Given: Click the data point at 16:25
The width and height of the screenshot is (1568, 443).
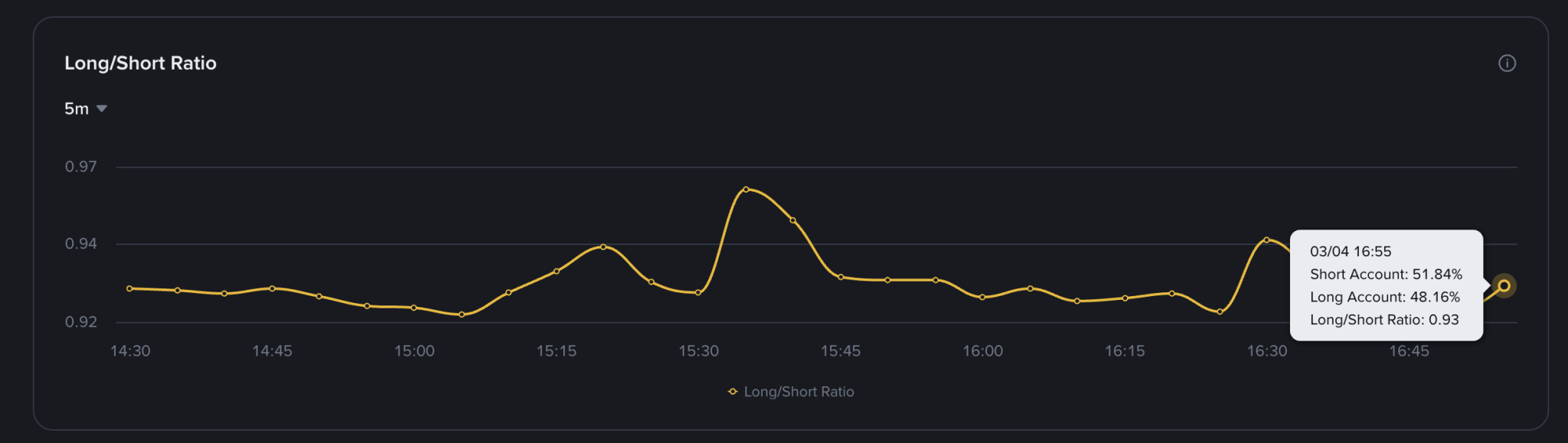Looking at the screenshot, I should [x=1220, y=311].
